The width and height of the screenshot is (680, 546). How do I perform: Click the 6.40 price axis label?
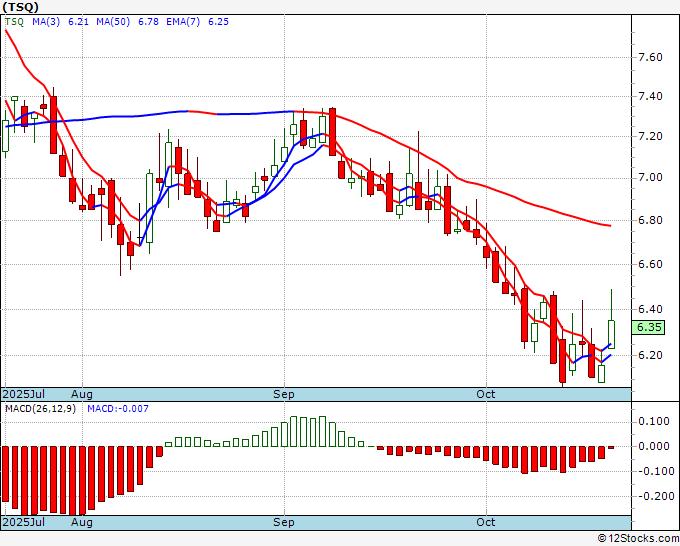[x=650, y=309]
